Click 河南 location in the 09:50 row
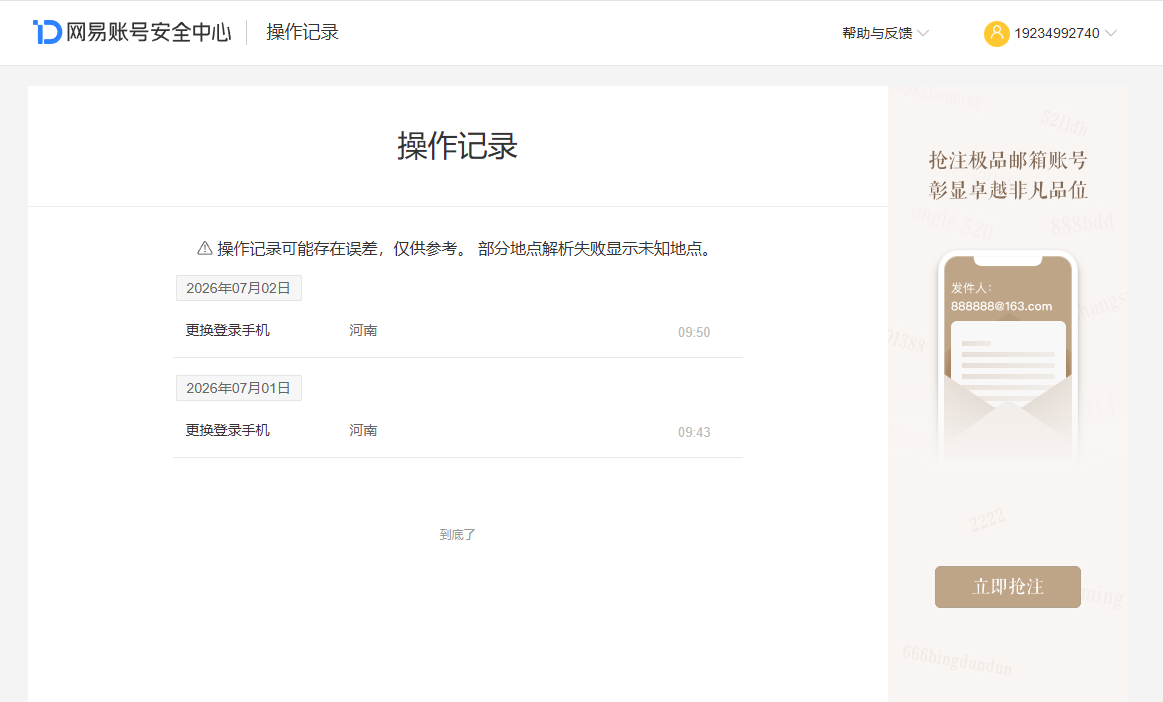 (363, 330)
